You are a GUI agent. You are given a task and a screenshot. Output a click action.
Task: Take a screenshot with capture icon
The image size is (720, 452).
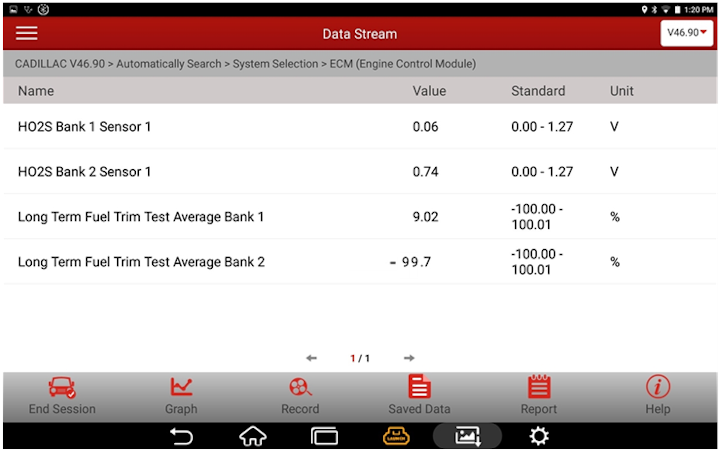tap(467, 436)
